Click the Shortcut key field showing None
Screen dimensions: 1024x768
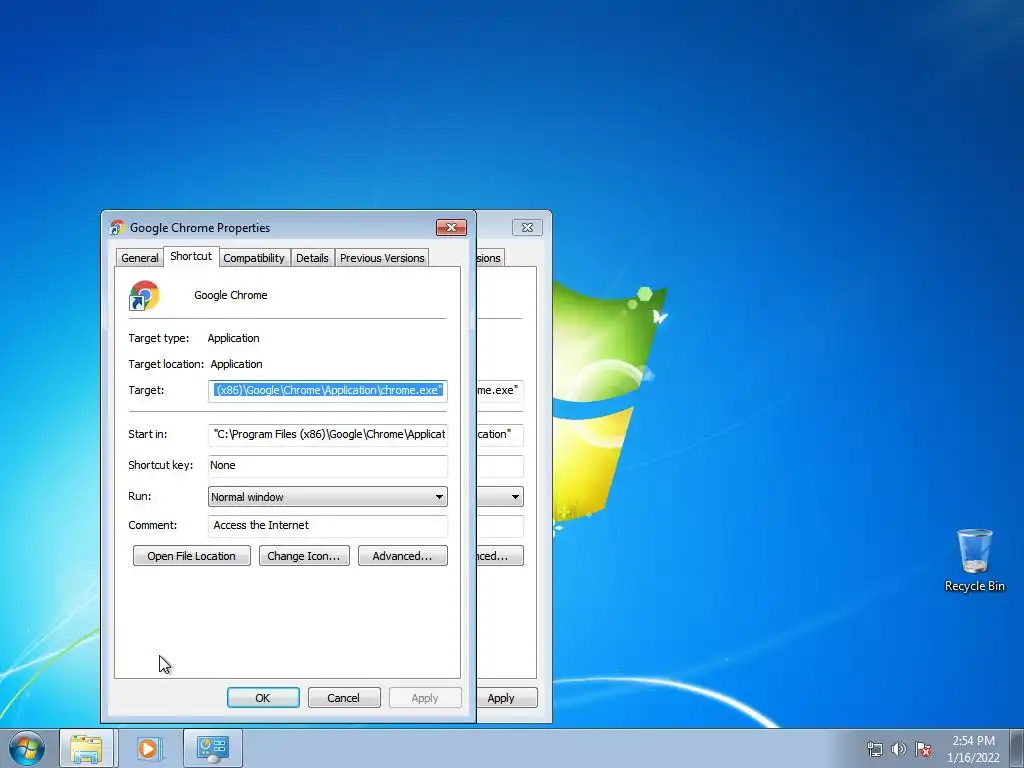[328, 466]
